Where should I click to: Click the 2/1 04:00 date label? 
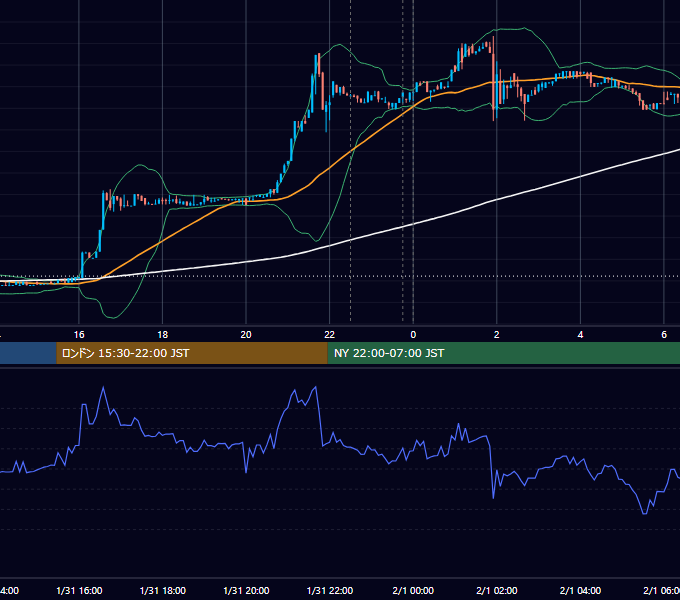click(x=580, y=590)
